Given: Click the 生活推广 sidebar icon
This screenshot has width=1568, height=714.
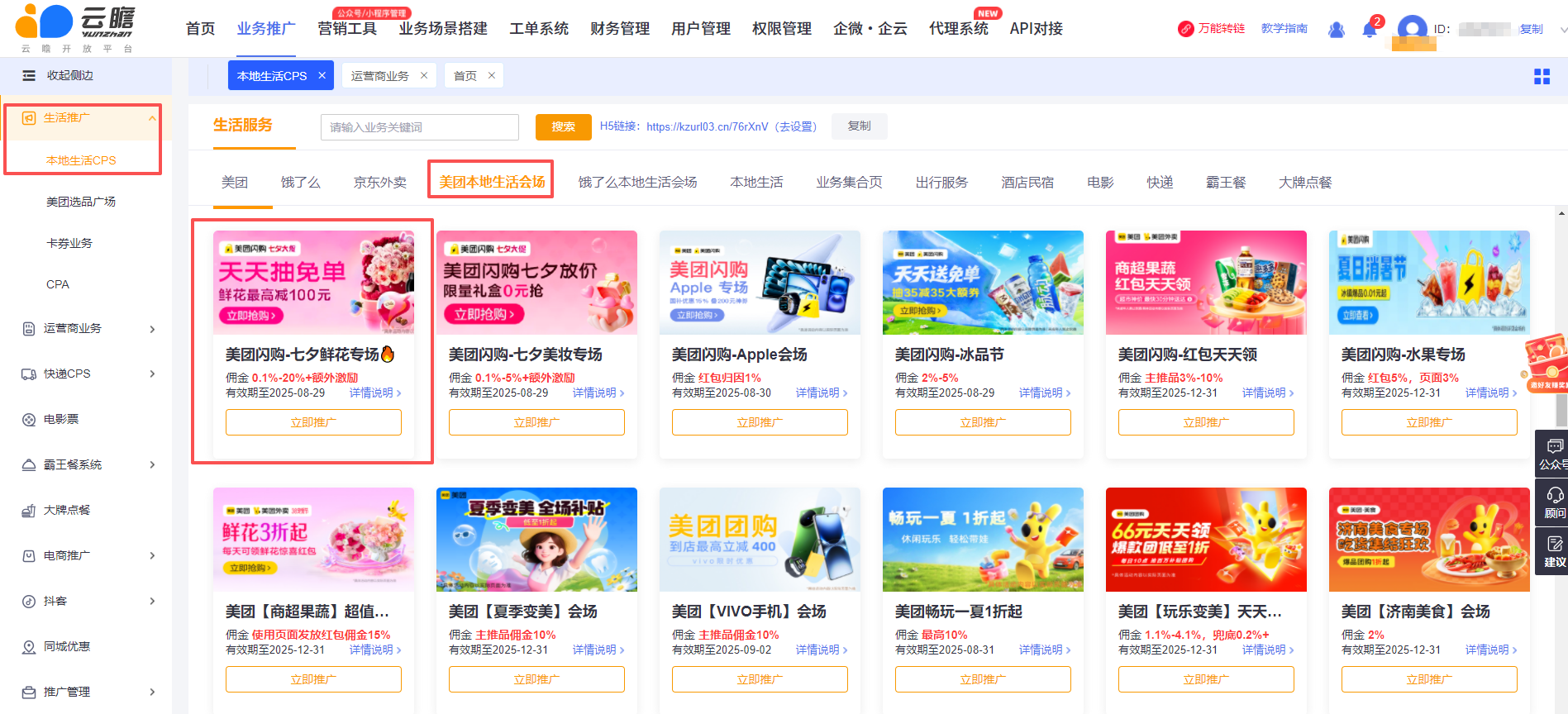Looking at the screenshot, I should (29, 118).
